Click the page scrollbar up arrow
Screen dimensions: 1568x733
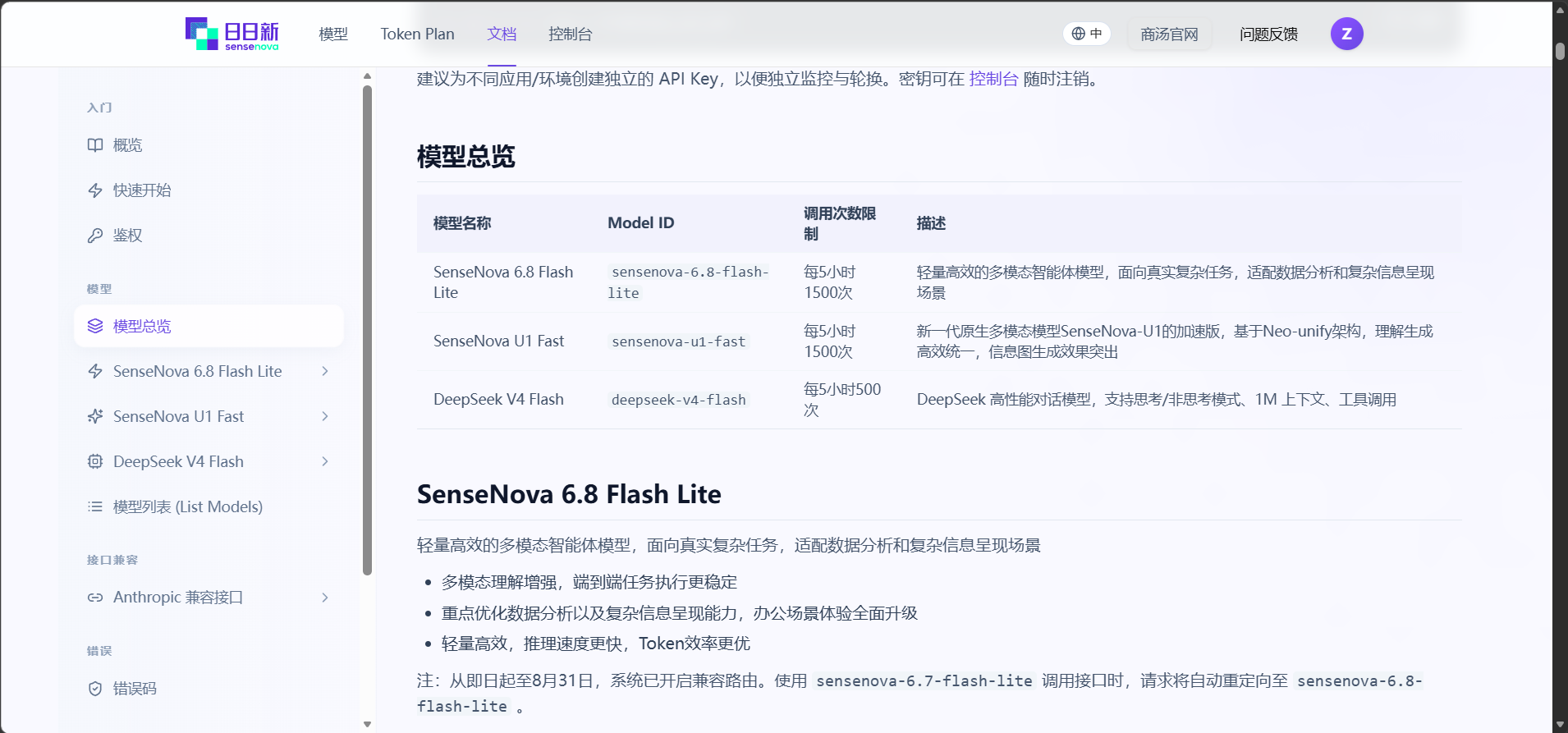pos(1560,9)
